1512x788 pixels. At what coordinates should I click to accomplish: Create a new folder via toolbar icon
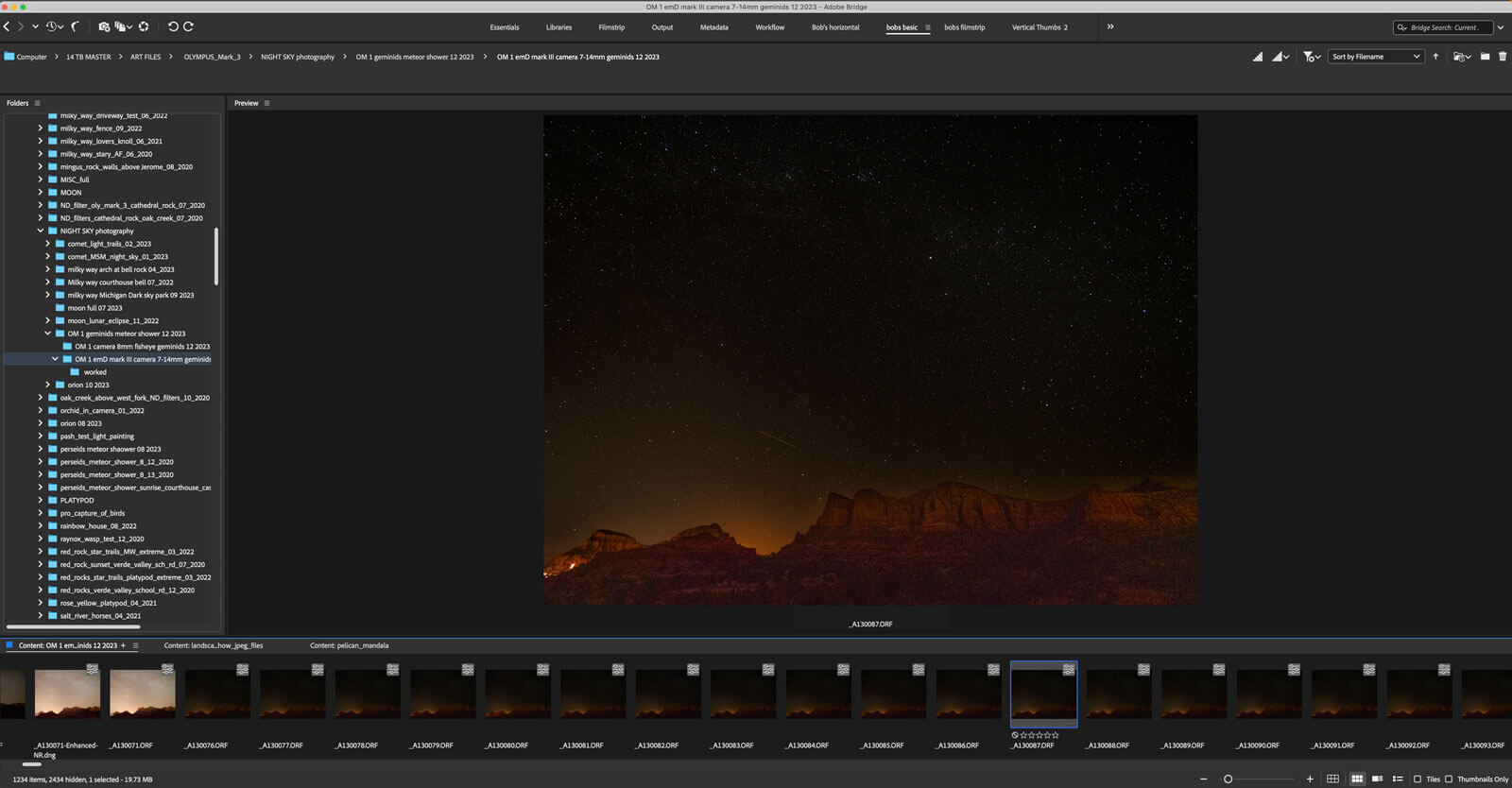(x=1485, y=57)
